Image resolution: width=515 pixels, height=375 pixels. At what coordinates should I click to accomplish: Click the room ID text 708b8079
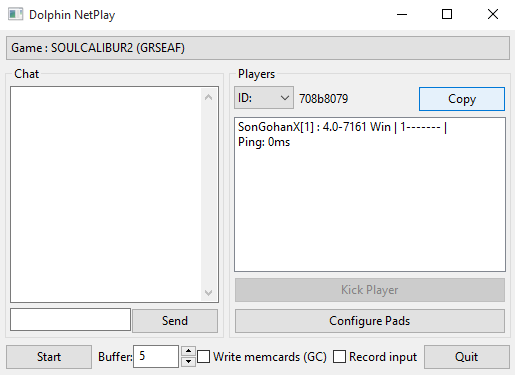(323, 99)
